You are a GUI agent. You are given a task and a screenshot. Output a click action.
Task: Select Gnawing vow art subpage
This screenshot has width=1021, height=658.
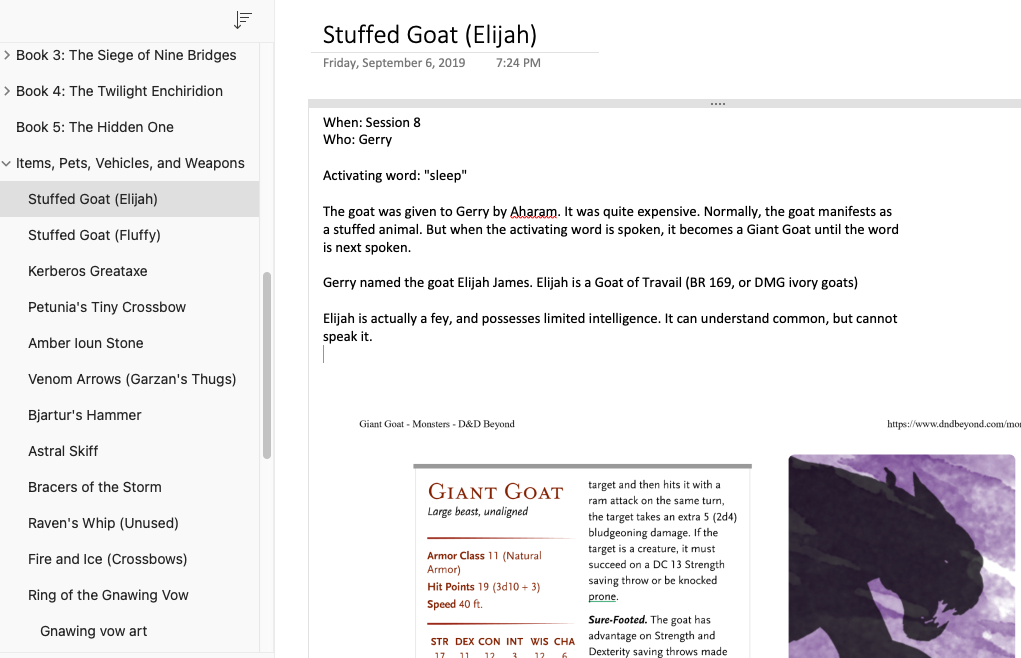pos(94,631)
